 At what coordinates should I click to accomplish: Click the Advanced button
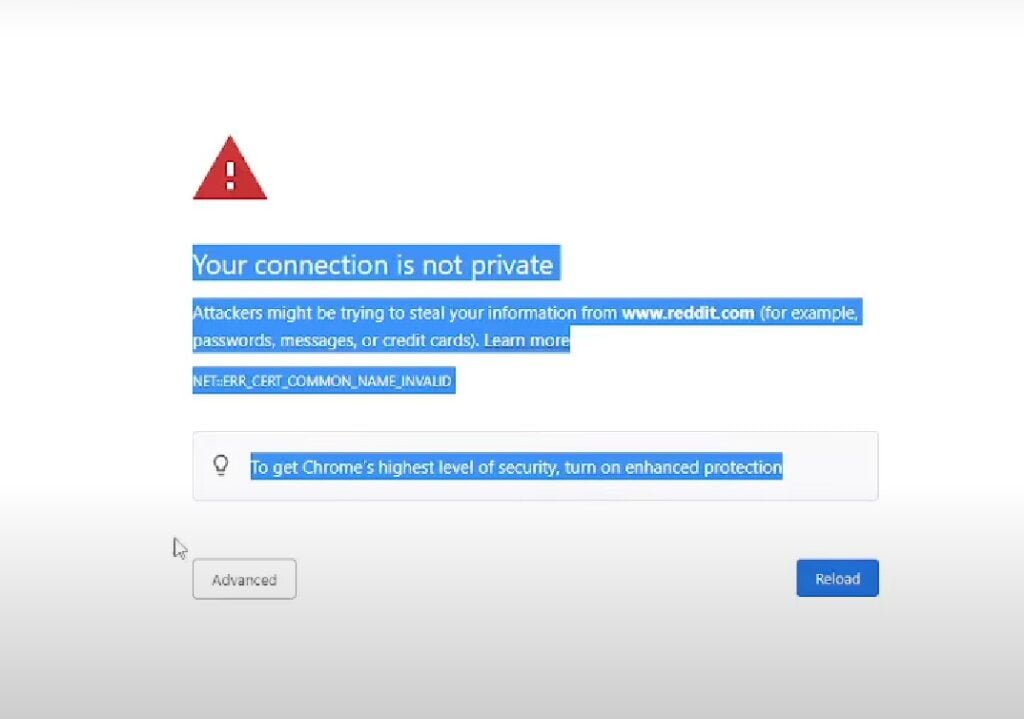click(x=243, y=579)
